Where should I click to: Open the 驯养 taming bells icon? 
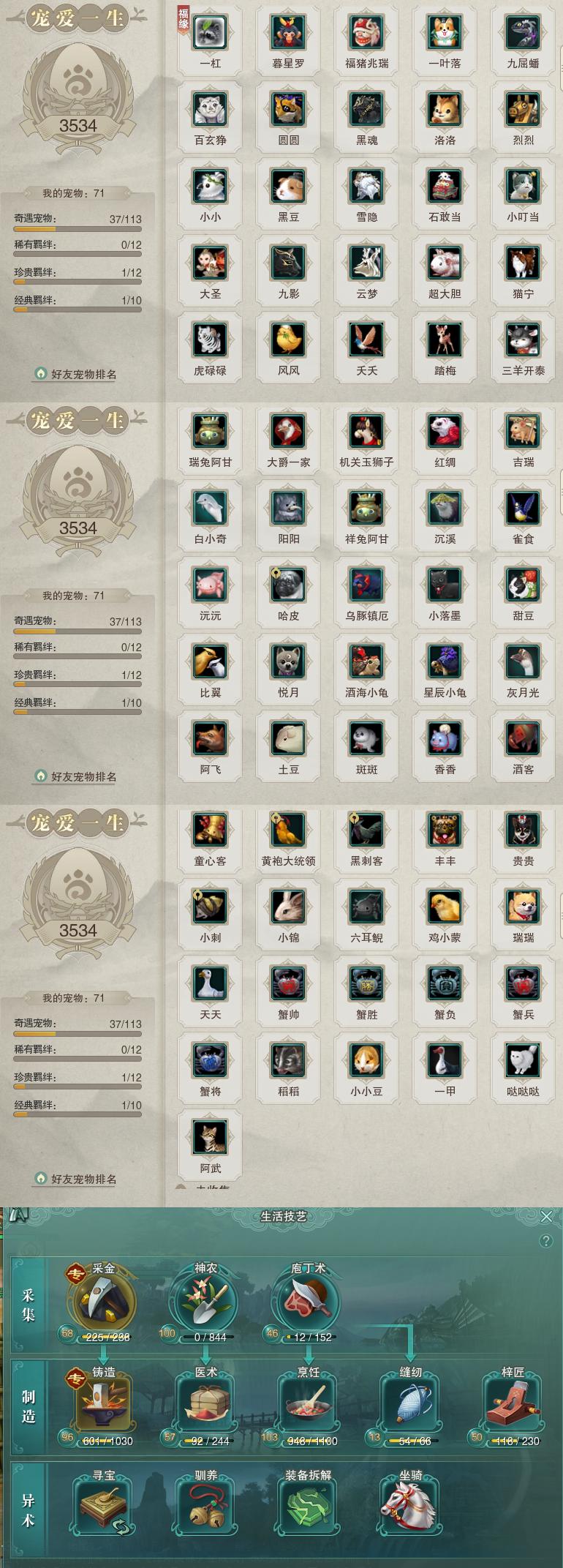pyautogui.click(x=205, y=1504)
